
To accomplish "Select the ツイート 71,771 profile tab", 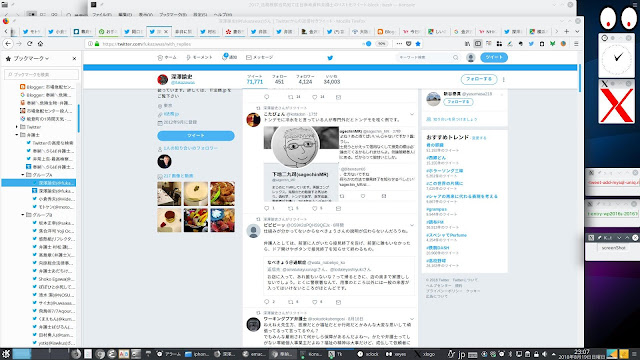I will tap(255, 80).
